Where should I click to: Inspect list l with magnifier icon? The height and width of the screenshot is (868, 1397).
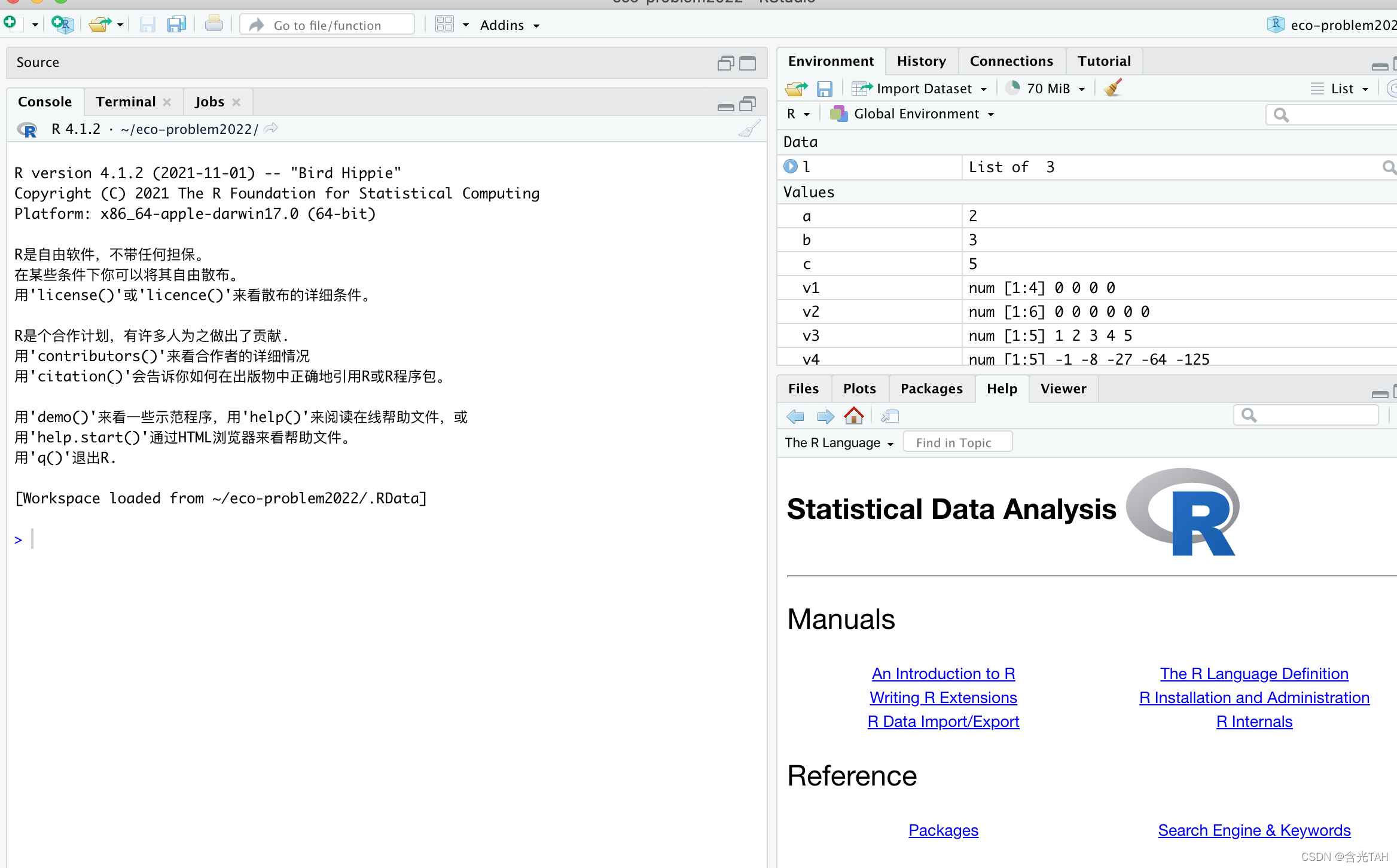(x=1389, y=167)
